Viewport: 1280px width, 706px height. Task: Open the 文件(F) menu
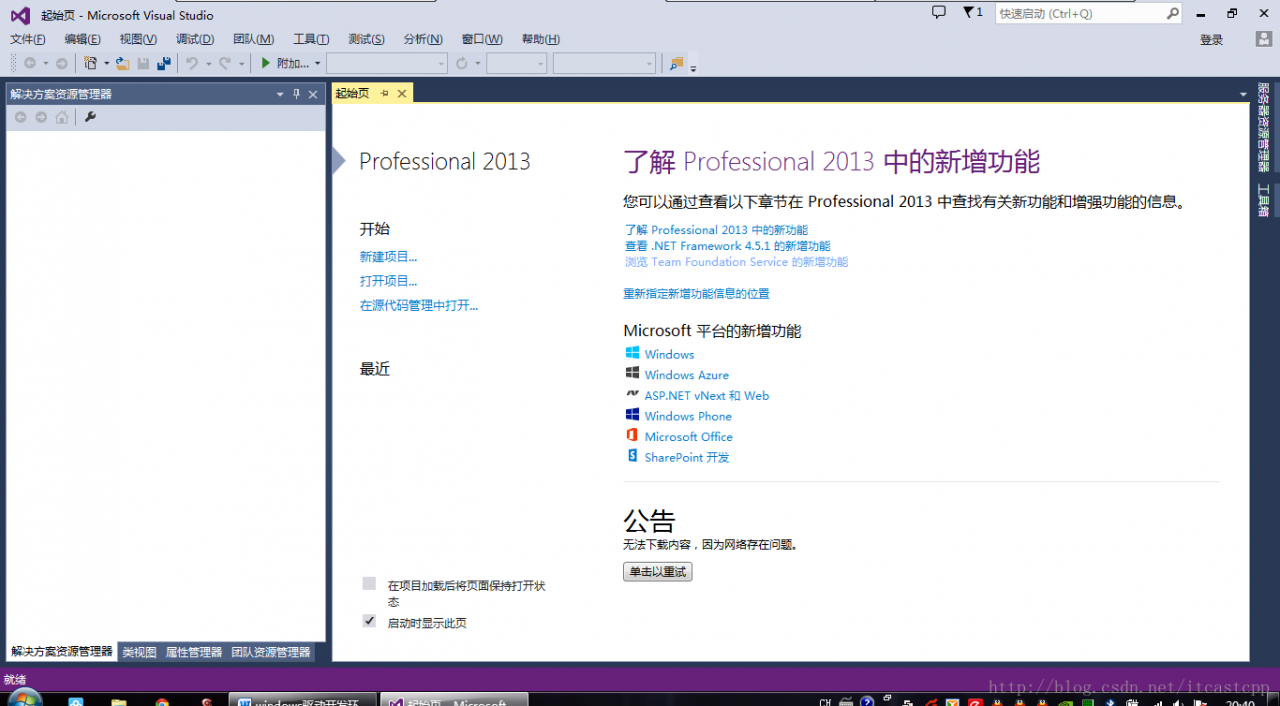[27, 39]
